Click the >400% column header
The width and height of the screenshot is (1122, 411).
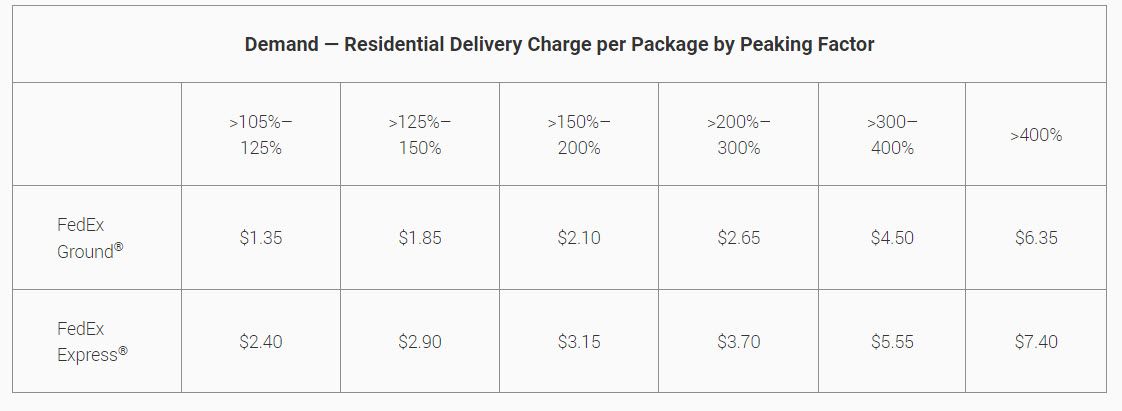(x=1036, y=135)
